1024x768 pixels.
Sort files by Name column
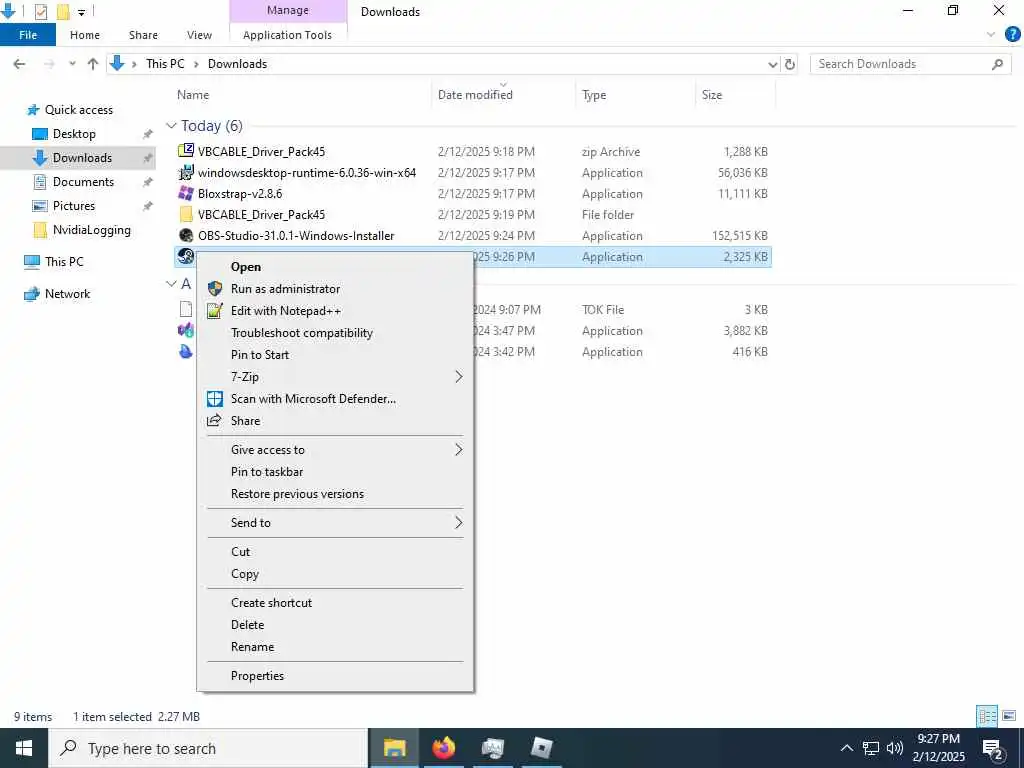pyautogui.click(x=193, y=95)
